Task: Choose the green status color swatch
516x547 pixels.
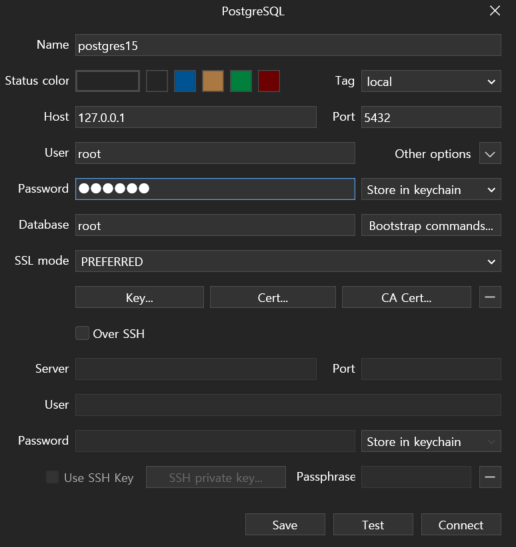Action: point(241,81)
